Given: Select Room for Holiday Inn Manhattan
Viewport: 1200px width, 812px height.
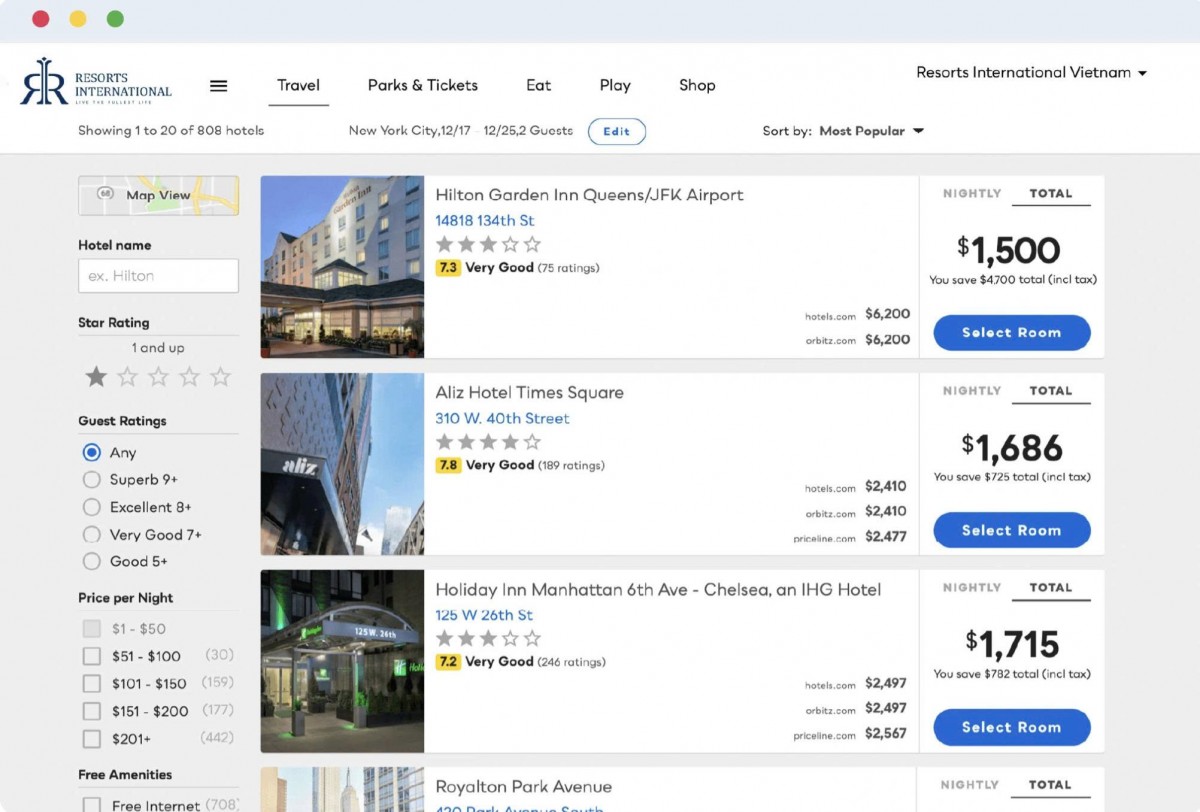Looking at the screenshot, I should (1012, 727).
